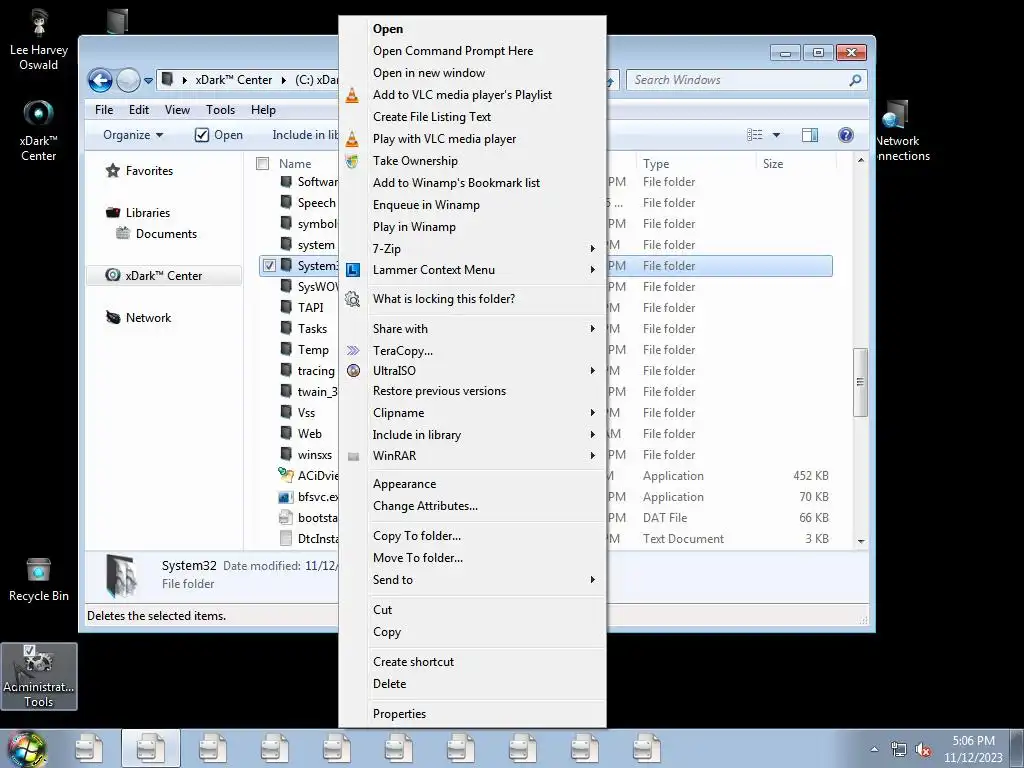
Task: Expand the Send to submenu
Action: coord(485,580)
